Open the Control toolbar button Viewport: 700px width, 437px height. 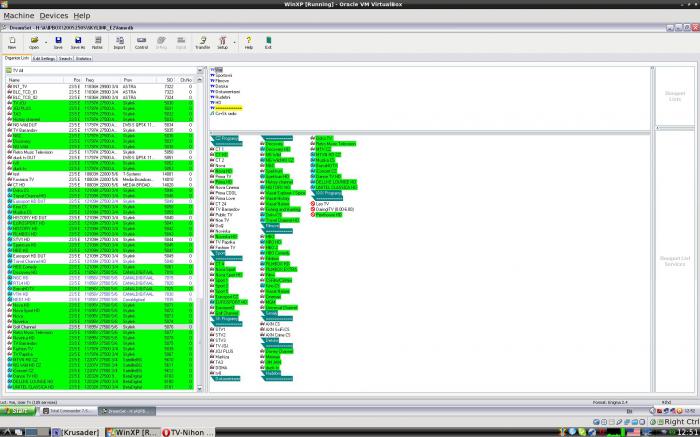point(142,43)
